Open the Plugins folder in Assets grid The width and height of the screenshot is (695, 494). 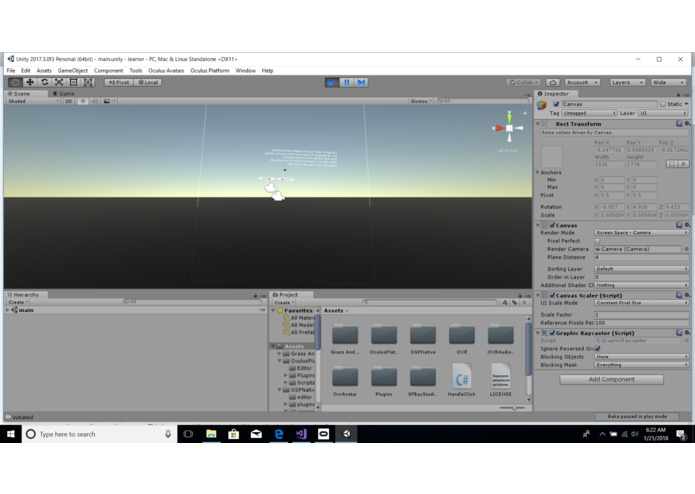click(383, 380)
